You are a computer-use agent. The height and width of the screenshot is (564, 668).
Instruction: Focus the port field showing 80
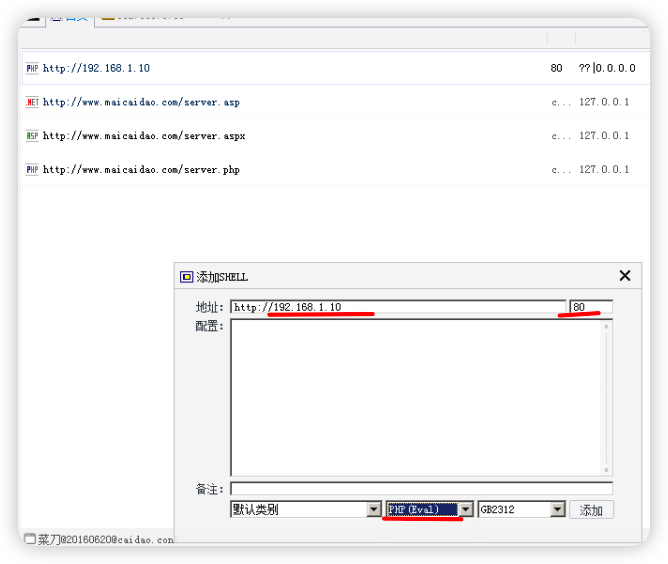click(591, 307)
